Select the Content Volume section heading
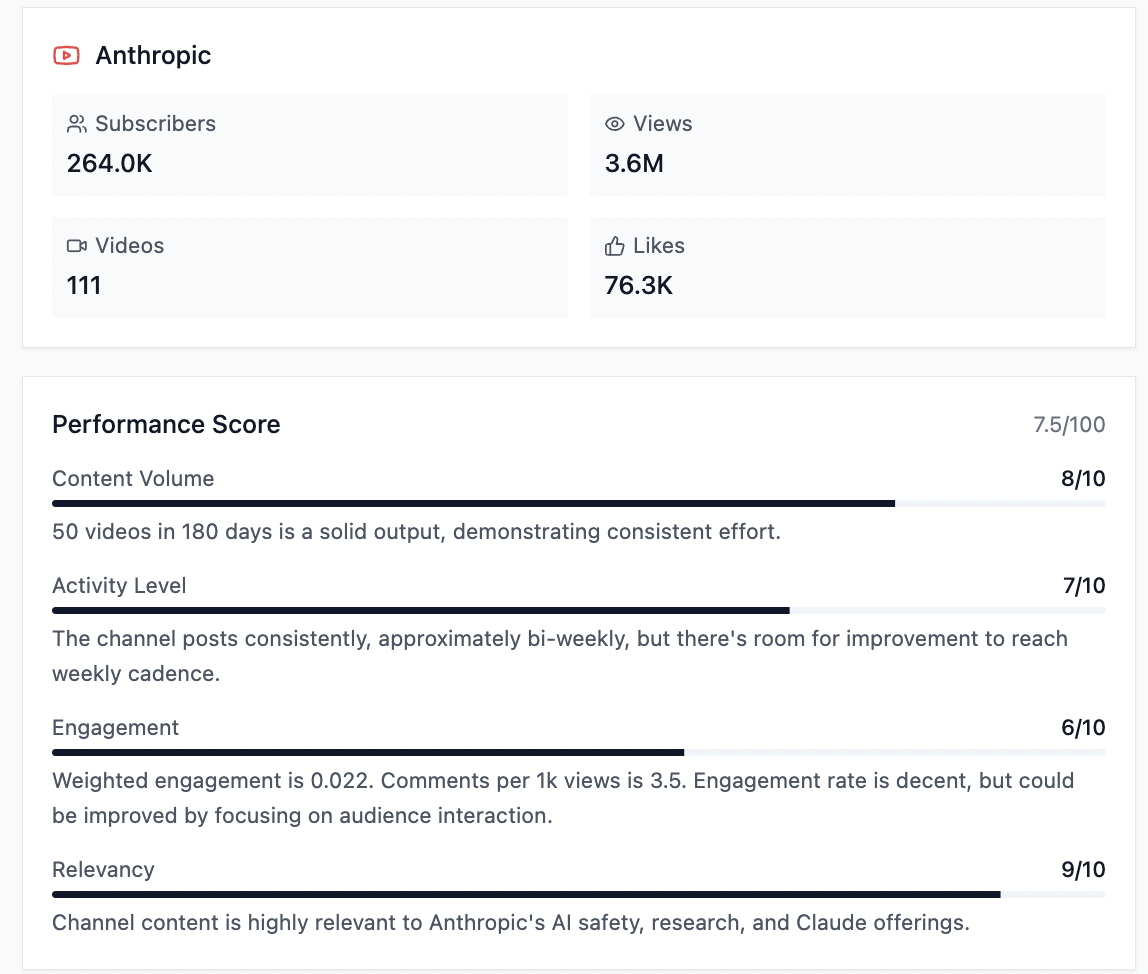The width and height of the screenshot is (1148, 974). 133,478
